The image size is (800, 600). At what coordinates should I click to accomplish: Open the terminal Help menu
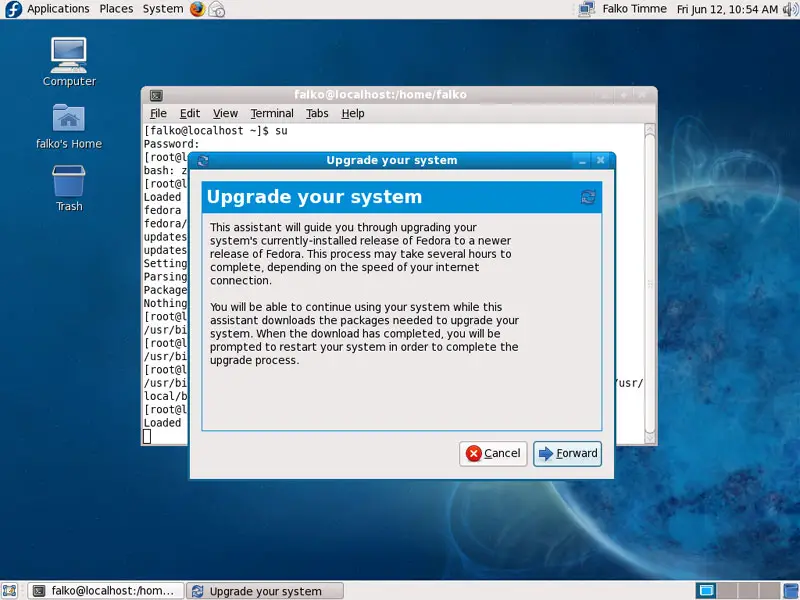pos(353,113)
